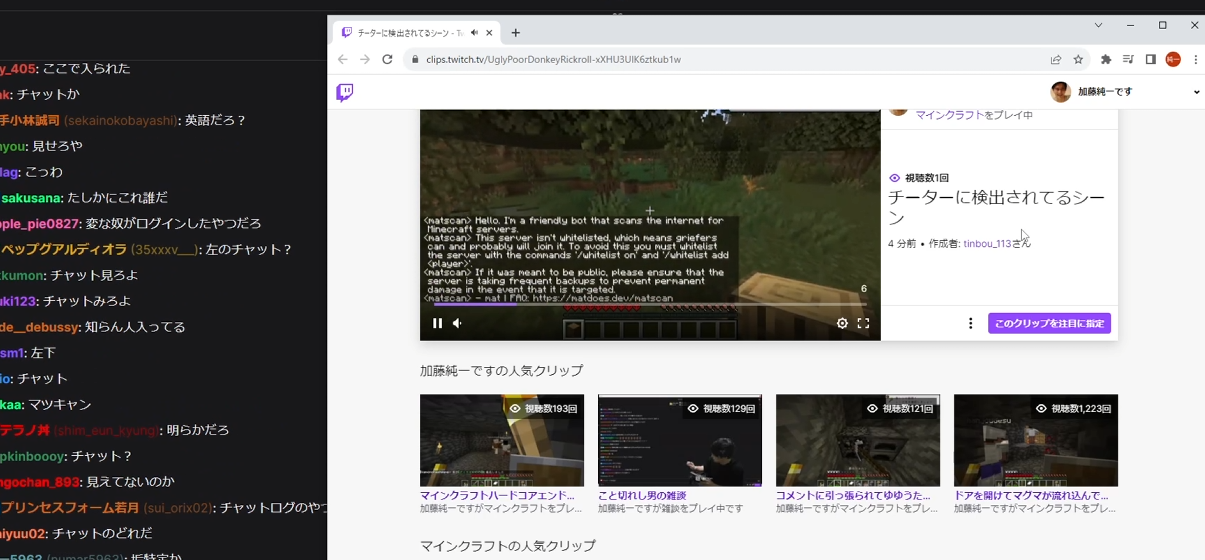Open the media control icon in toolbar
This screenshot has height=560, width=1205.
click(1128, 59)
